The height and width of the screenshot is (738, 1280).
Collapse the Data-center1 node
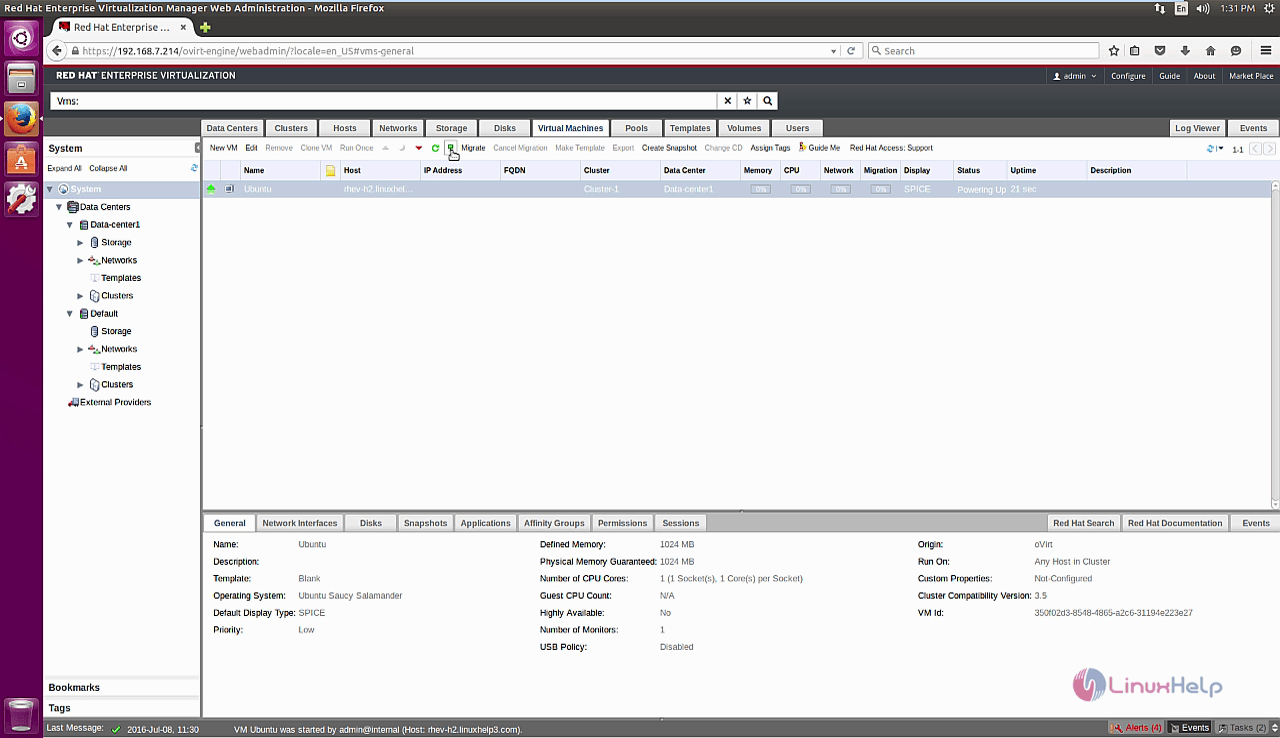click(70, 225)
